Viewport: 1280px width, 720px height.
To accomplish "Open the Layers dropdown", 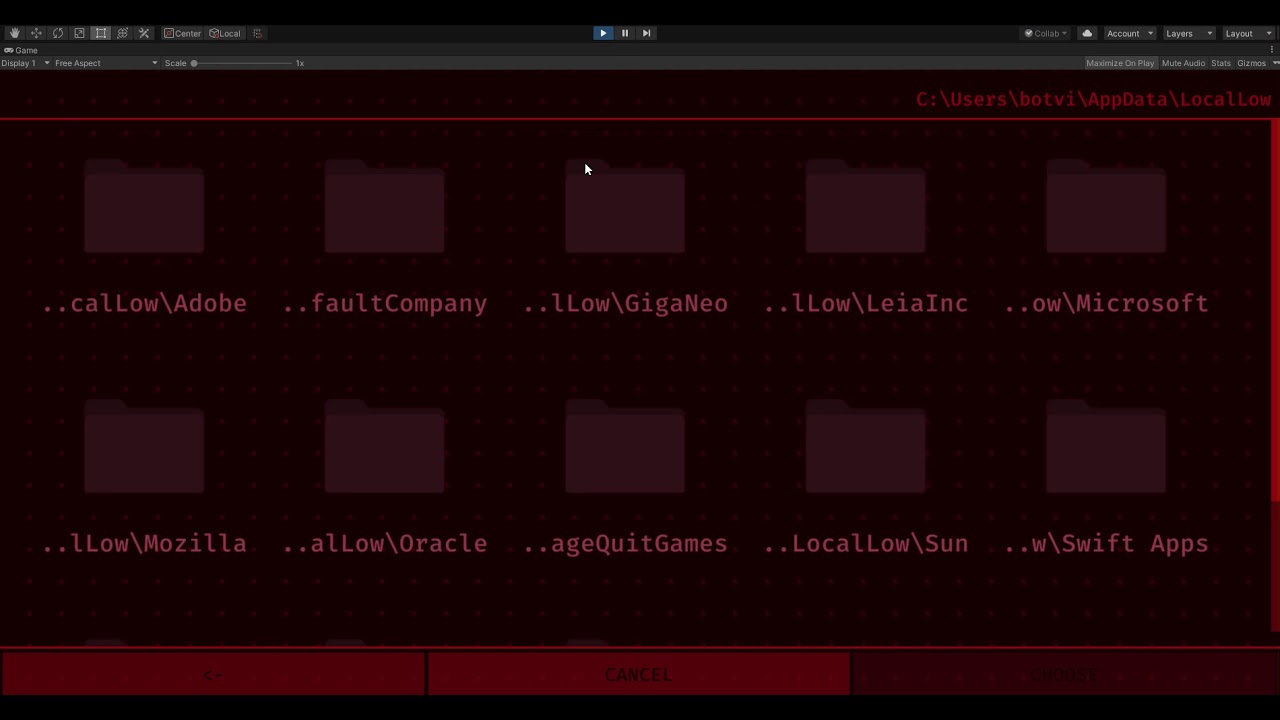I will coord(1189,33).
